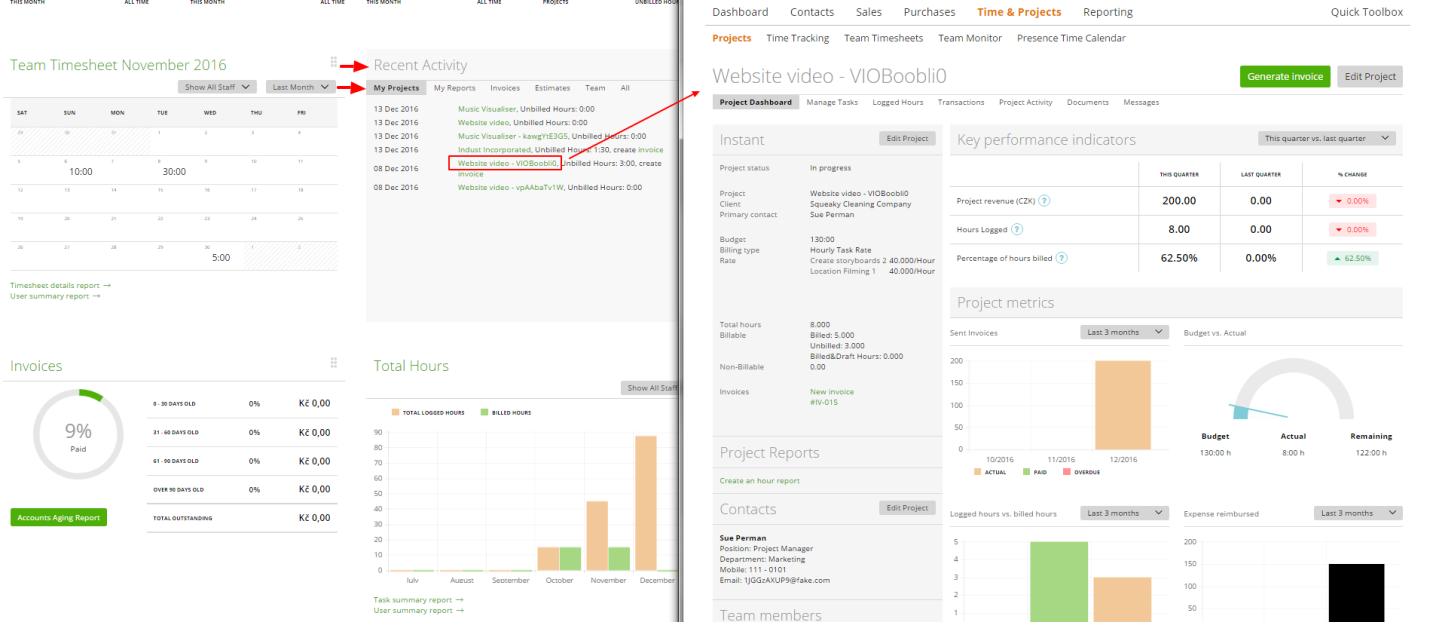Click help icon next to Project revenue (CZK)
1430x622 pixels.
[x=1044, y=201]
